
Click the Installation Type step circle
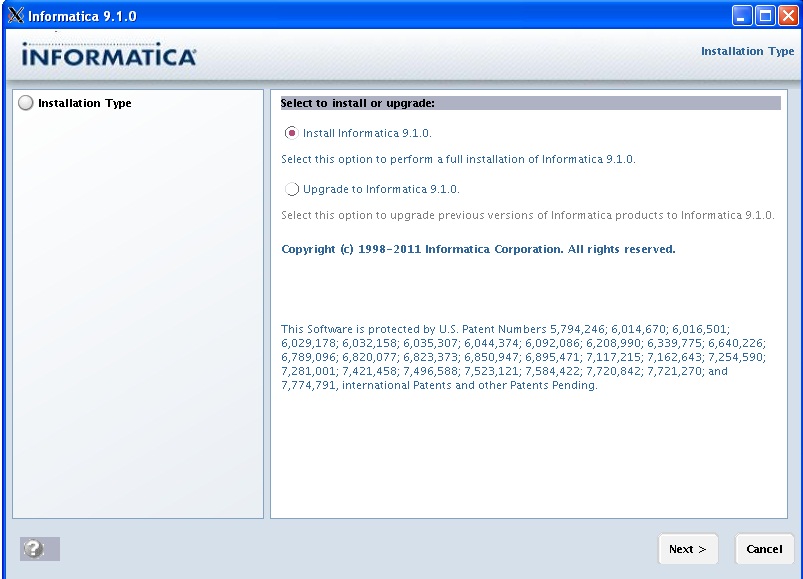(24, 102)
